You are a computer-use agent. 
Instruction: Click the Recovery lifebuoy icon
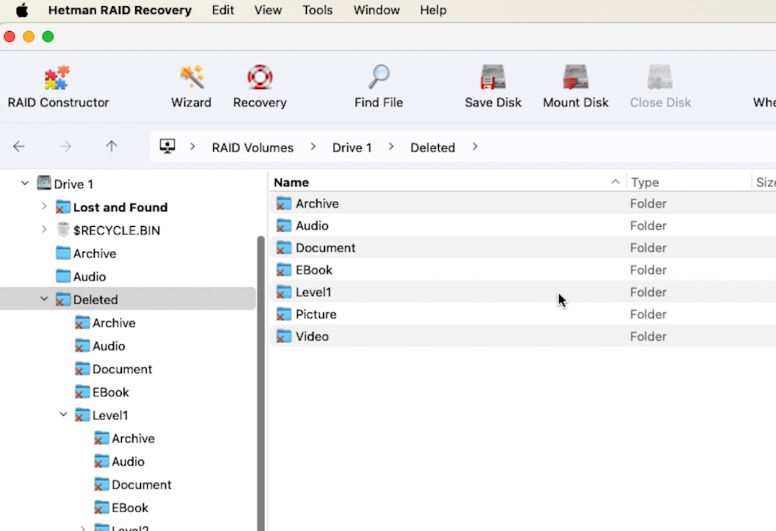(260, 78)
